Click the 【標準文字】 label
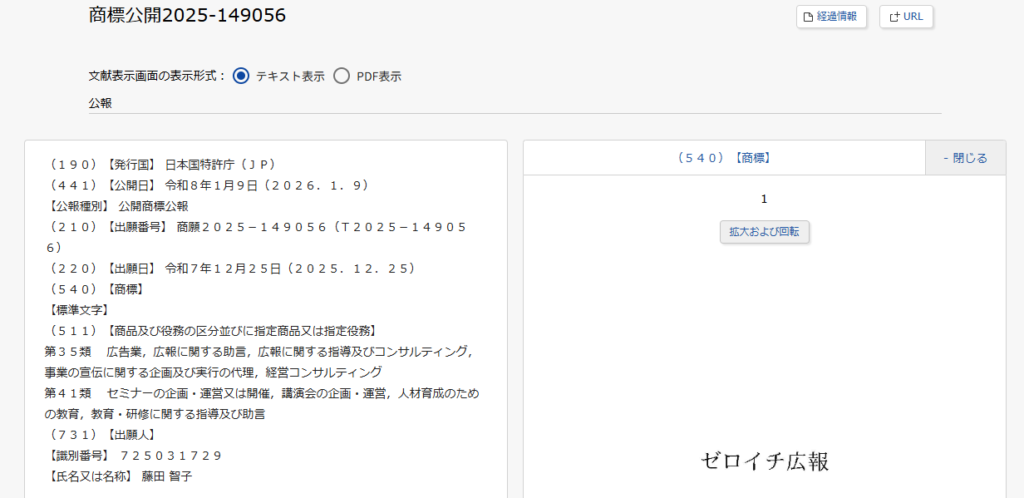This screenshot has height=498, width=1024. (x=79, y=310)
